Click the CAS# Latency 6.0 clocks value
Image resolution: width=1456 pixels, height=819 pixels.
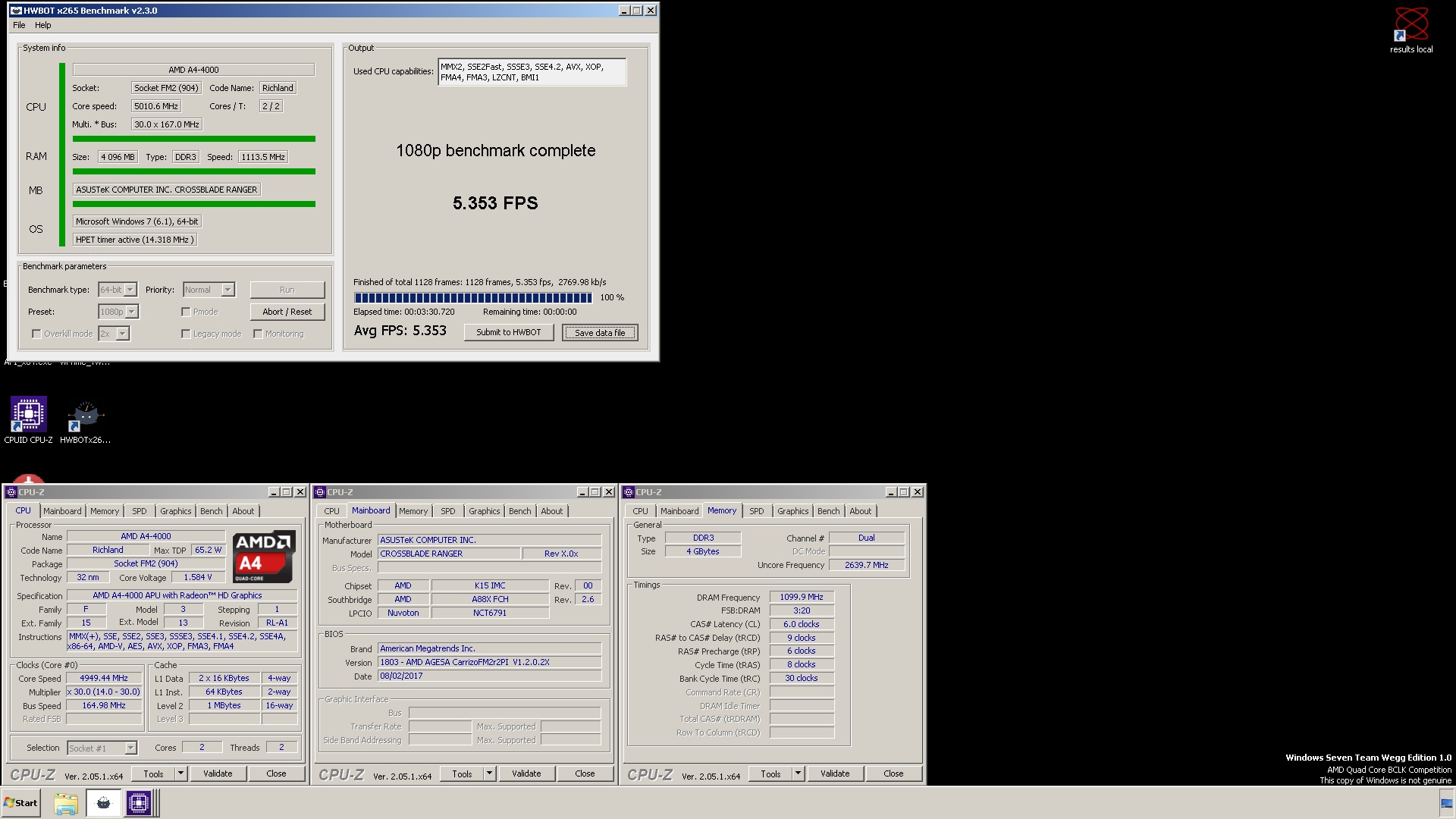pos(802,624)
